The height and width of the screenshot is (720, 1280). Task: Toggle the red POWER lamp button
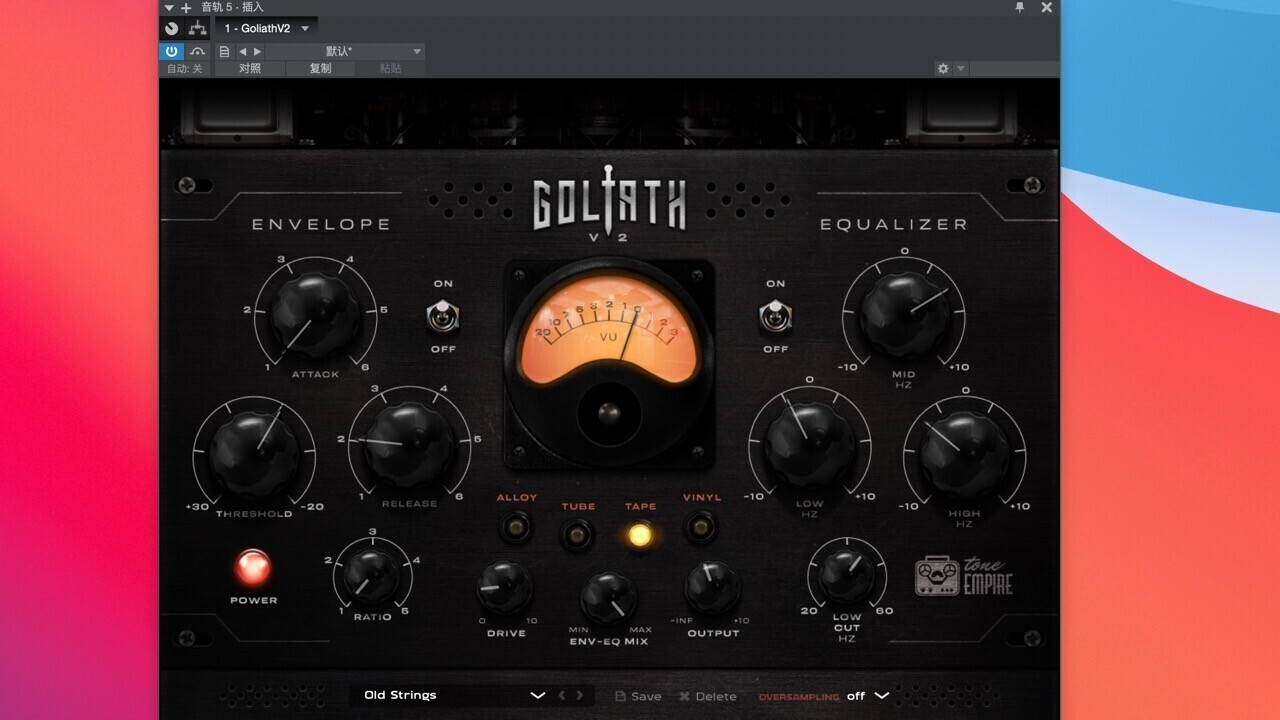[253, 567]
